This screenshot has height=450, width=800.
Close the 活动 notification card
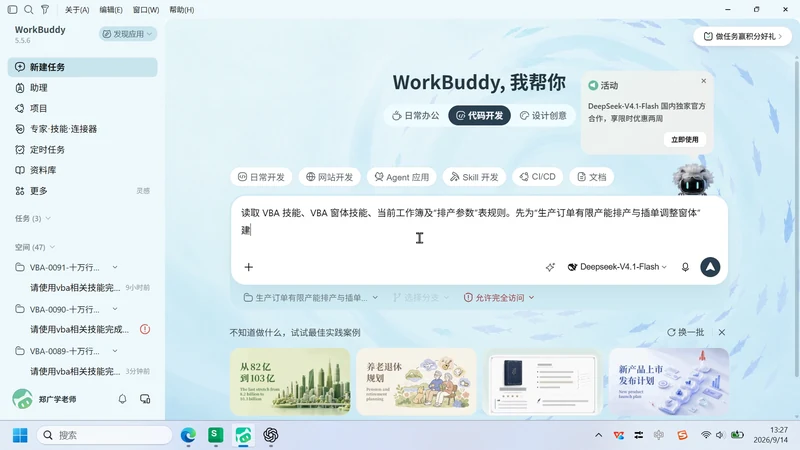(704, 81)
